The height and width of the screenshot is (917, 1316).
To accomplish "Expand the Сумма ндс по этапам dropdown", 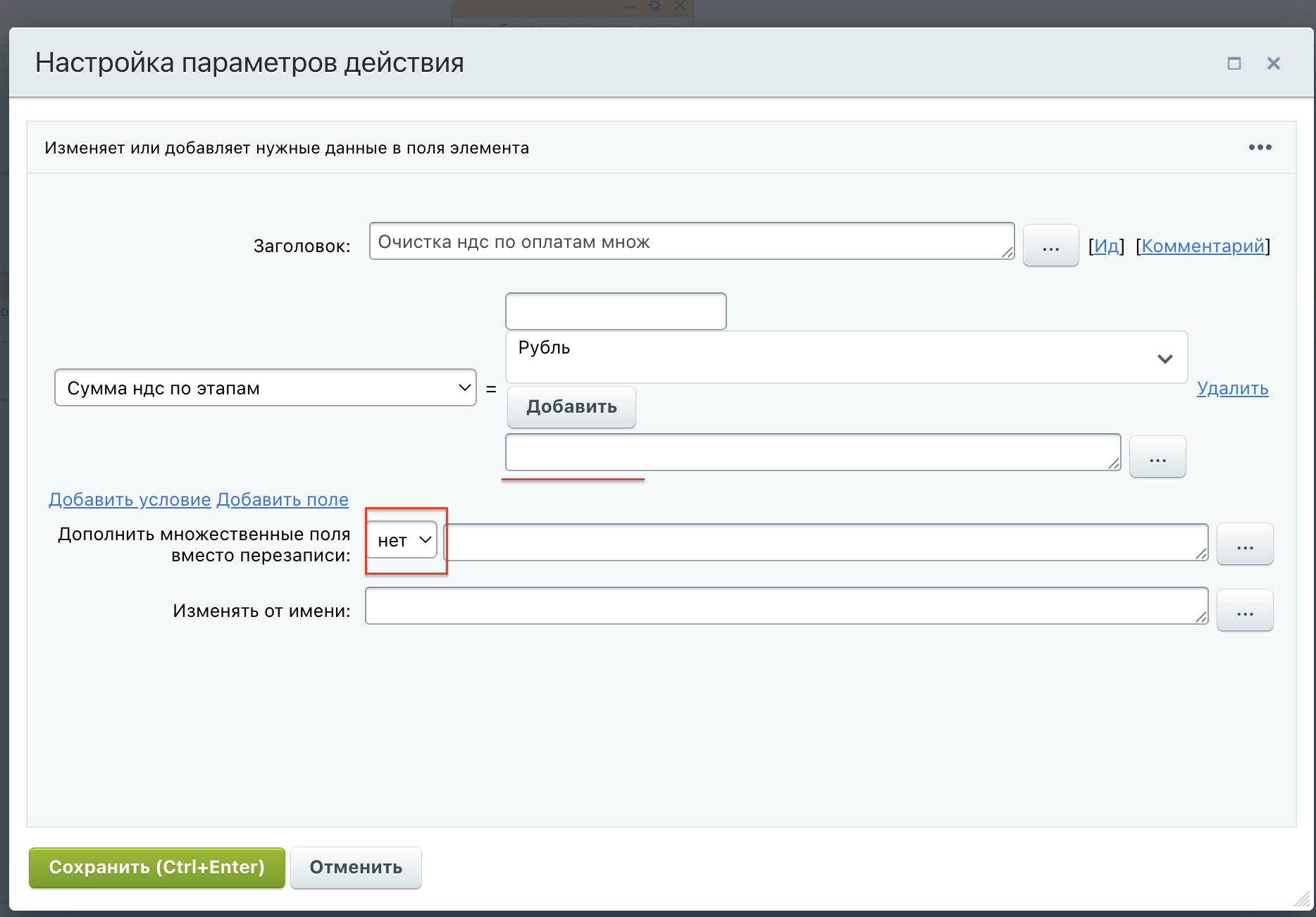I will (265, 388).
